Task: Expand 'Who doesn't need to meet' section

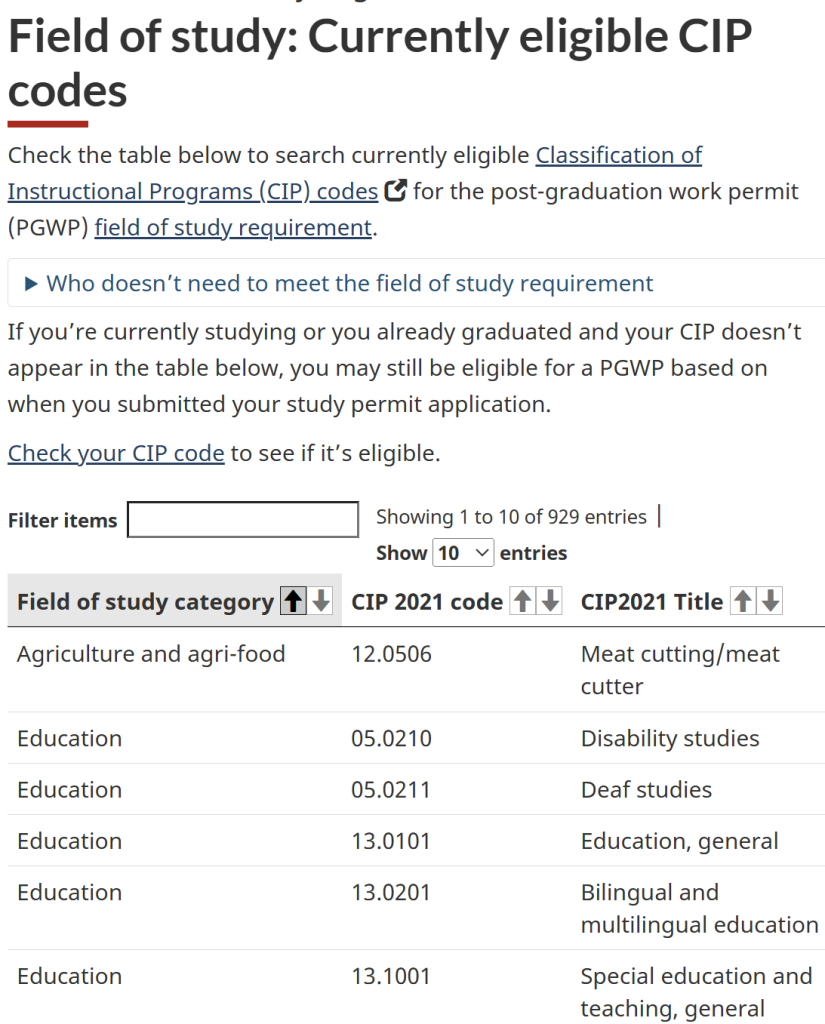Action: point(349,283)
